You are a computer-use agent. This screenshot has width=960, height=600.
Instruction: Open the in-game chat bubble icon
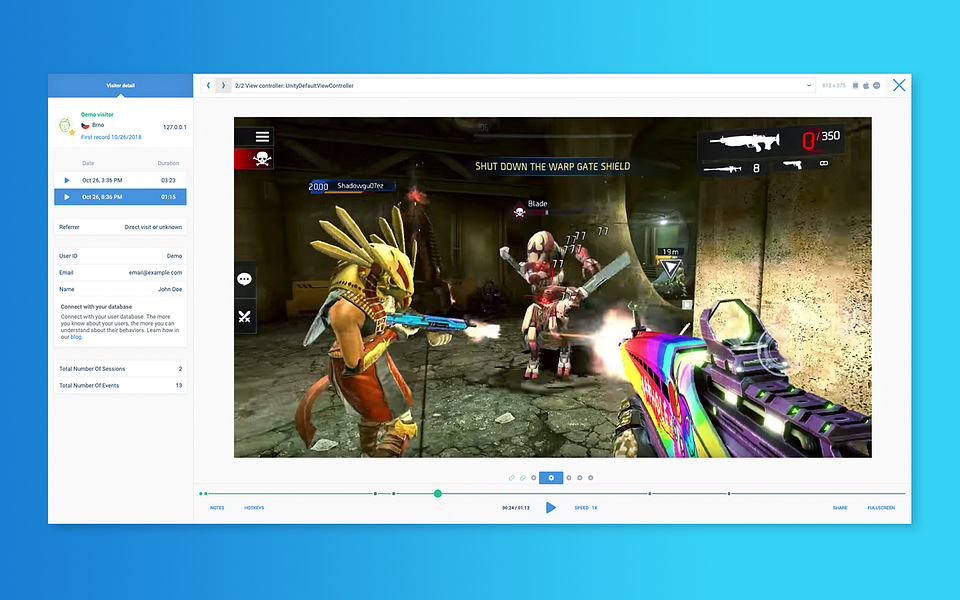[x=244, y=280]
